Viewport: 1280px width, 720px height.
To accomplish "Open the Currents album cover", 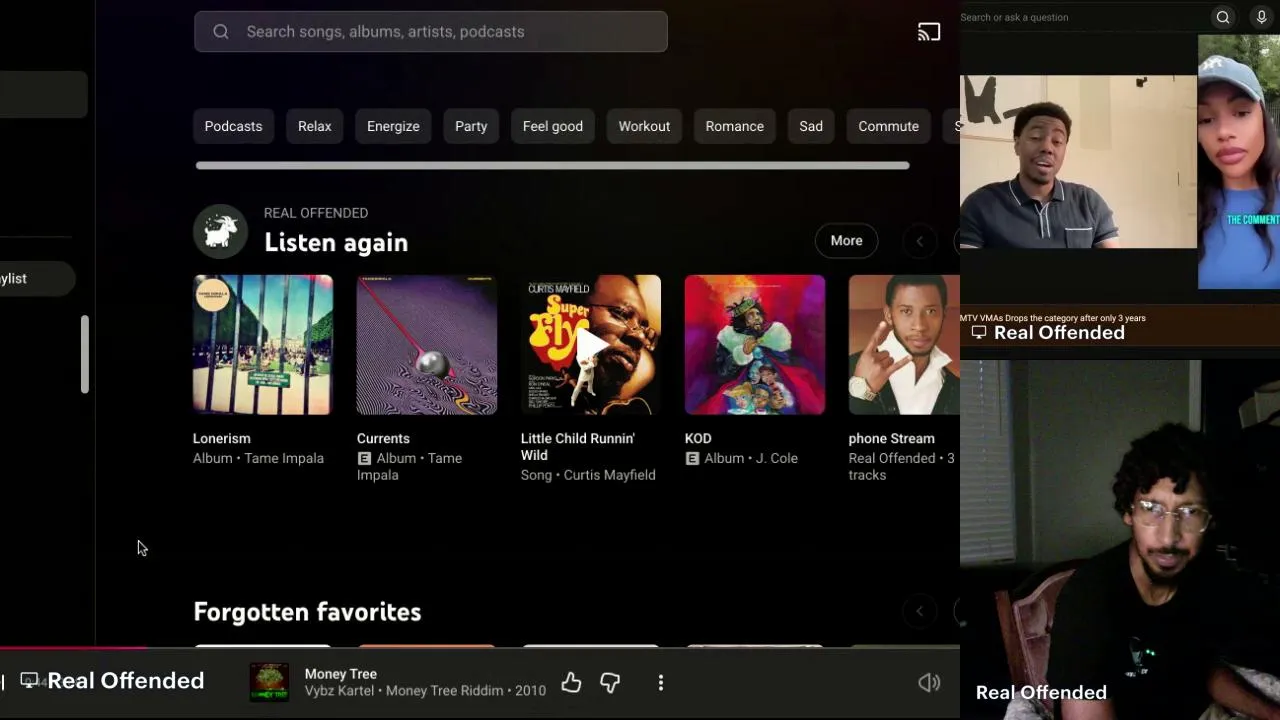I will (427, 345).
